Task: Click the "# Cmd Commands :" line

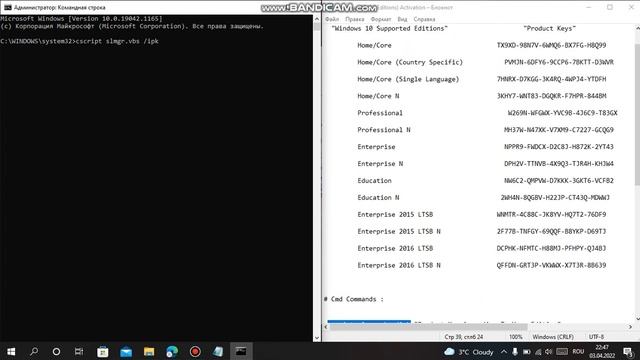Action: coord(353,299)
